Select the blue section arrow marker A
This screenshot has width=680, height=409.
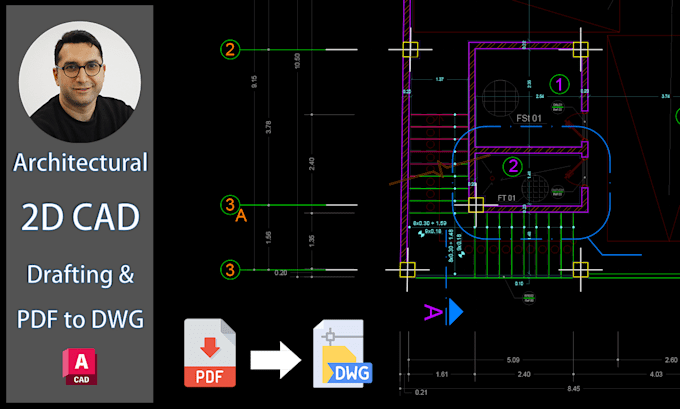454,311
